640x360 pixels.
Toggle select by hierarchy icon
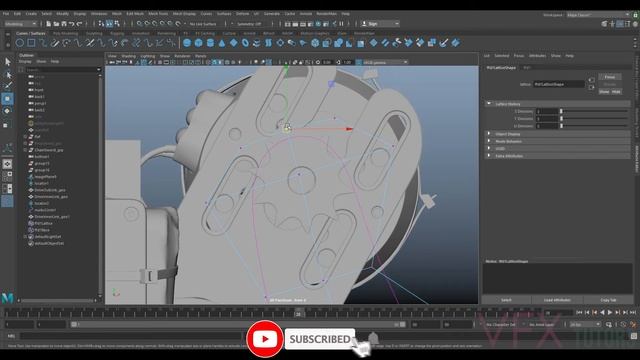click(x=101, y=24)
